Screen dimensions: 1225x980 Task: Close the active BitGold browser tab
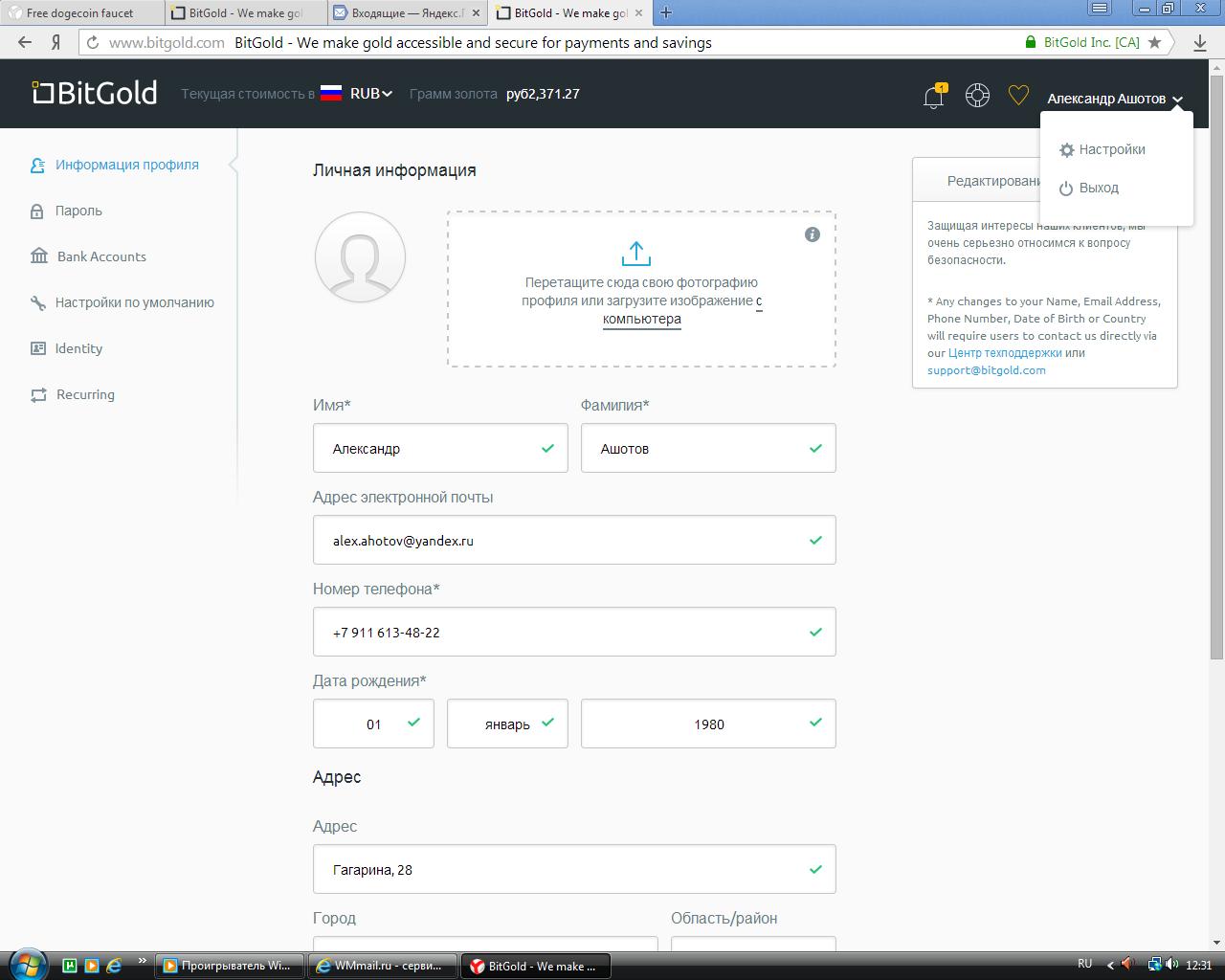point(638,13)
